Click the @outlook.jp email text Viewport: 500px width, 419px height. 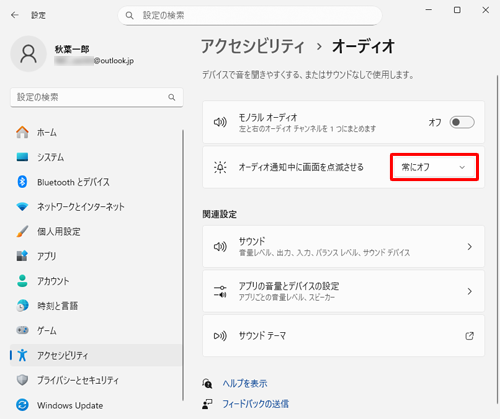click(114, 61)
